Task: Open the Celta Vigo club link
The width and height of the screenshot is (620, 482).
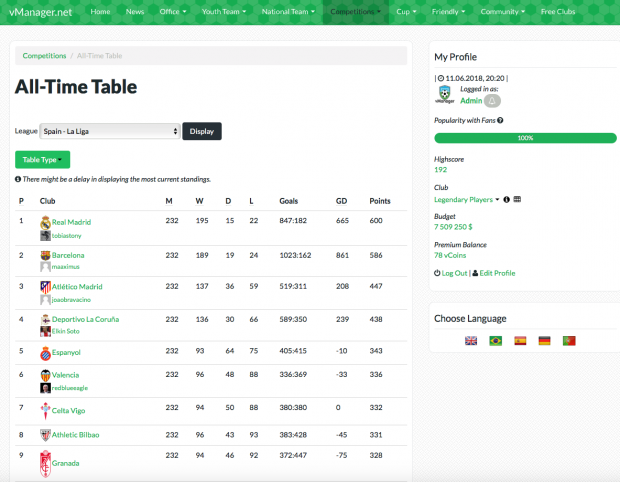Action: (68, 411)
